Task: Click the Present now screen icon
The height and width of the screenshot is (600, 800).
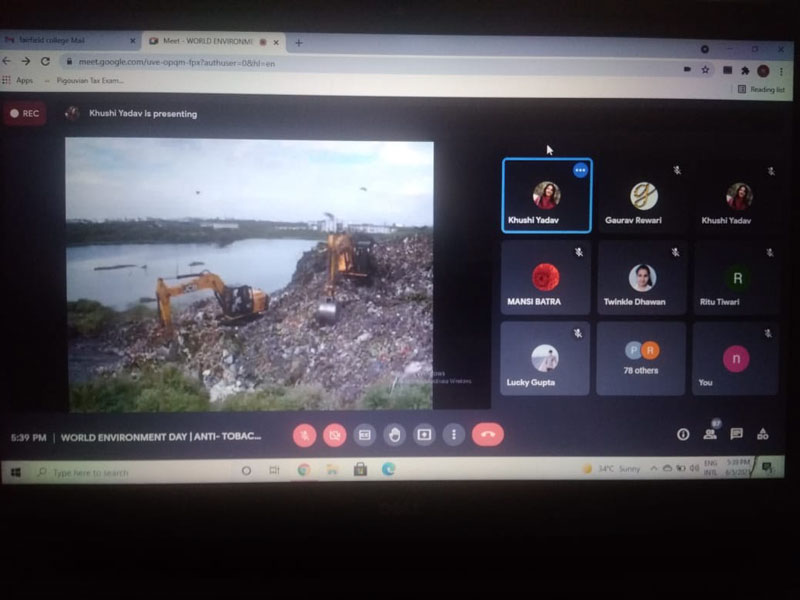Action: click(424, 435)
